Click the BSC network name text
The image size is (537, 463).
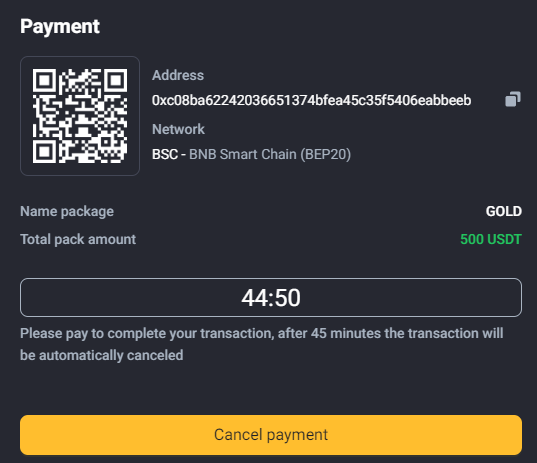click(x=165, y=154)
